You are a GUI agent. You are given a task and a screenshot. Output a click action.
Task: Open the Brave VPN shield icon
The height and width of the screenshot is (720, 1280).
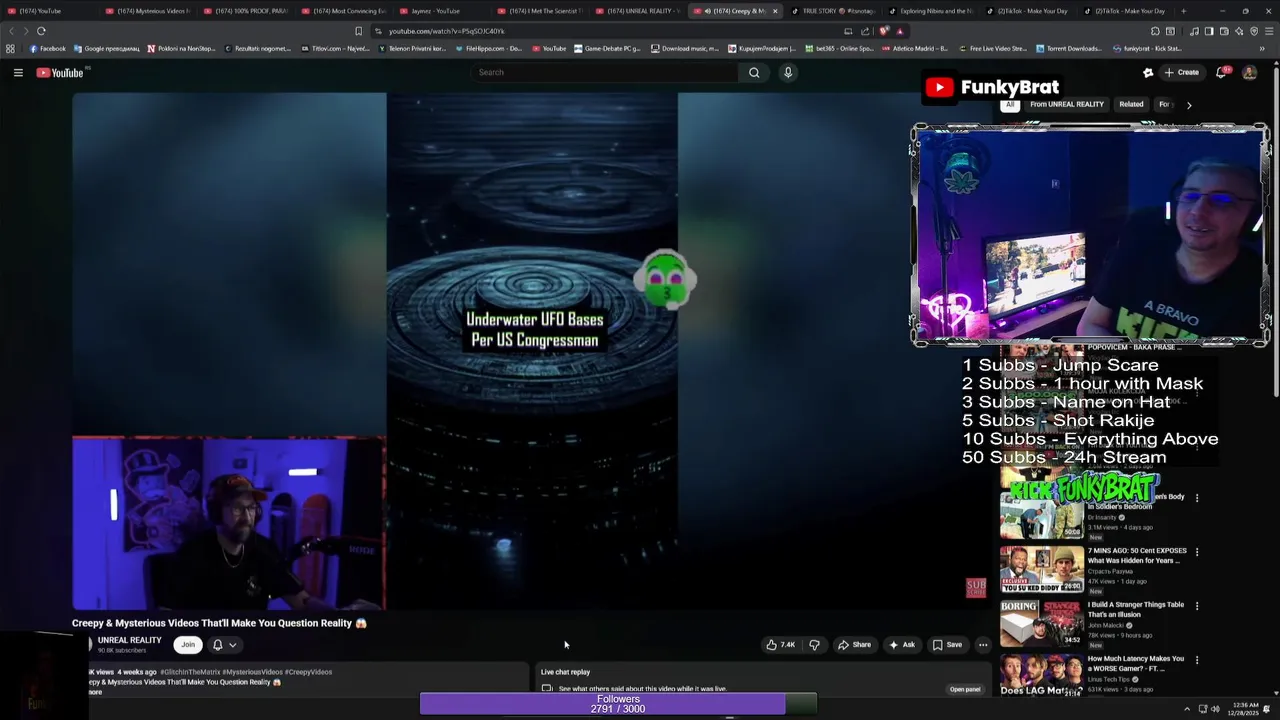click(1253, 31)
